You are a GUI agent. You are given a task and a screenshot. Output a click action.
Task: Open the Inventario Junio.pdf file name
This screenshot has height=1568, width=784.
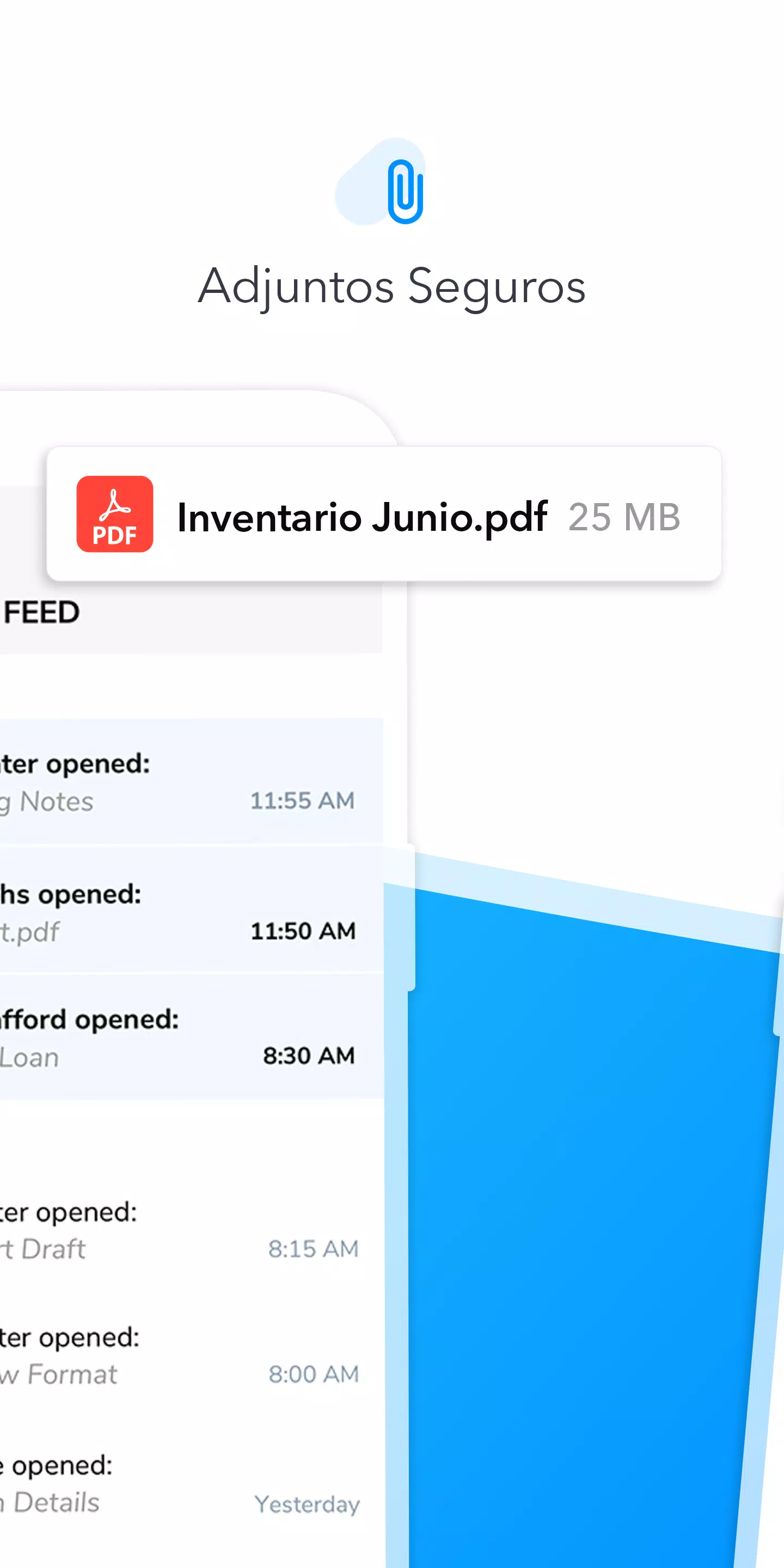[362, 517]
